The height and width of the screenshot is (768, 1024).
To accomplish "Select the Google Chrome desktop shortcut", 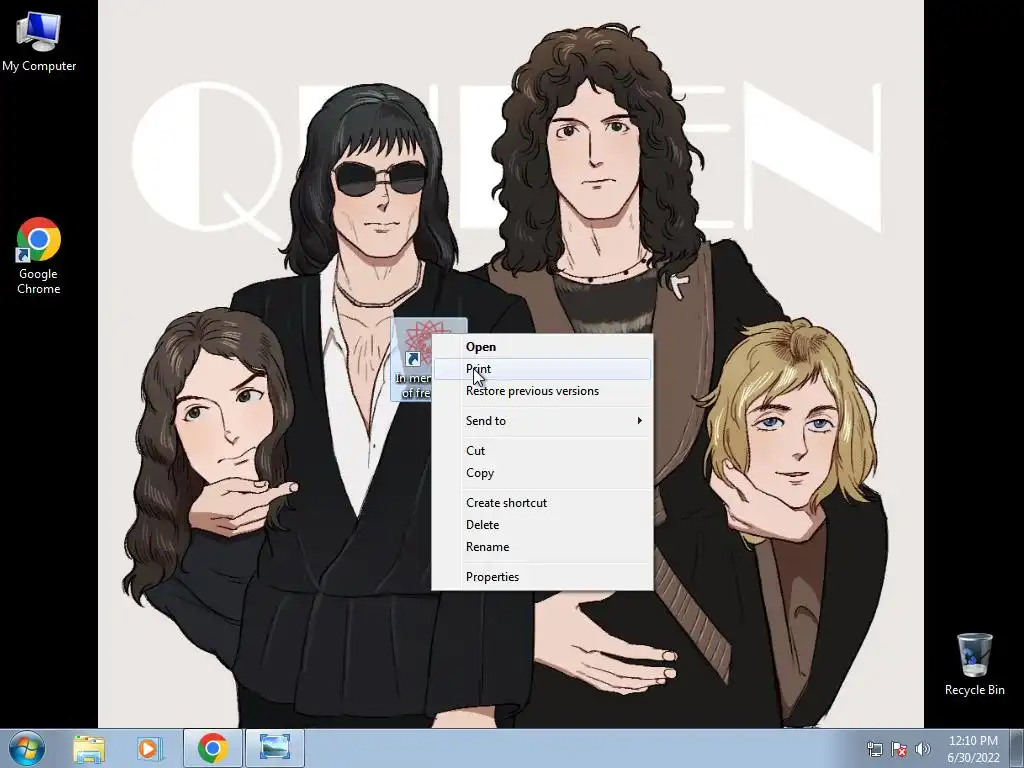I will [x=39, y=255].
